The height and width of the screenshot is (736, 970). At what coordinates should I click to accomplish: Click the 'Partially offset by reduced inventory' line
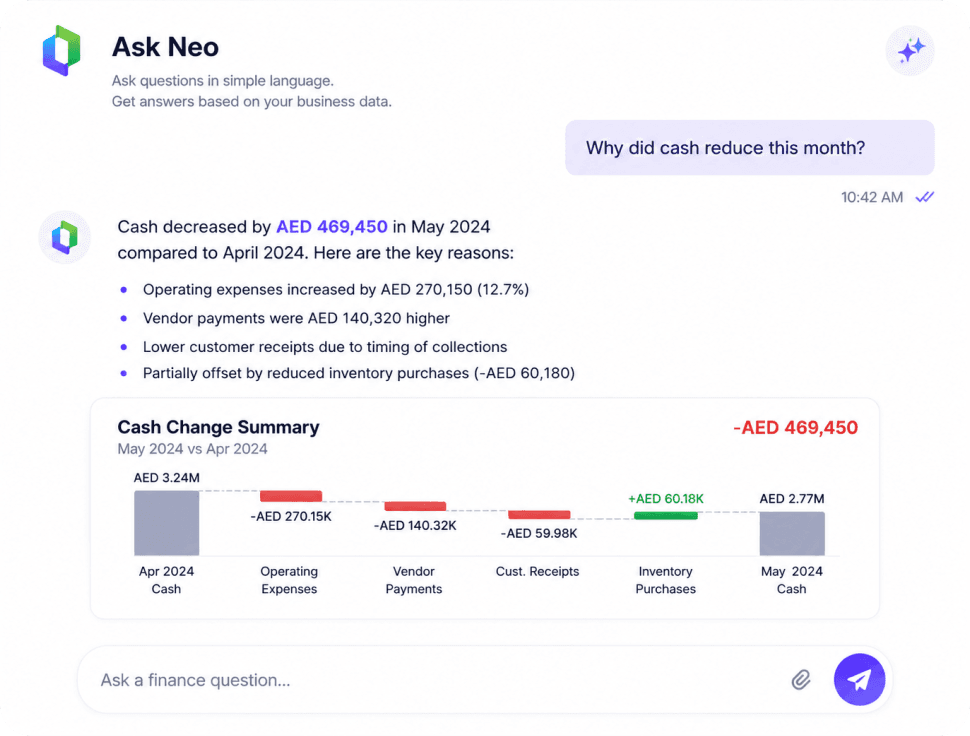tap(359, 373)
